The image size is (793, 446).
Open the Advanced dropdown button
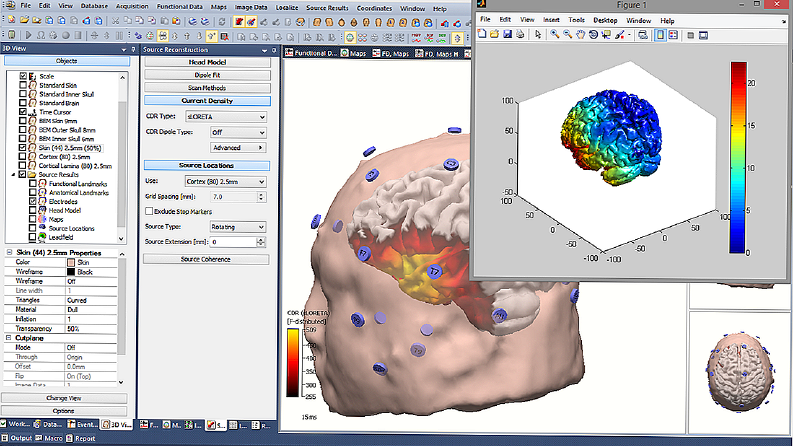pyautogui.click(x=238, y=148)
